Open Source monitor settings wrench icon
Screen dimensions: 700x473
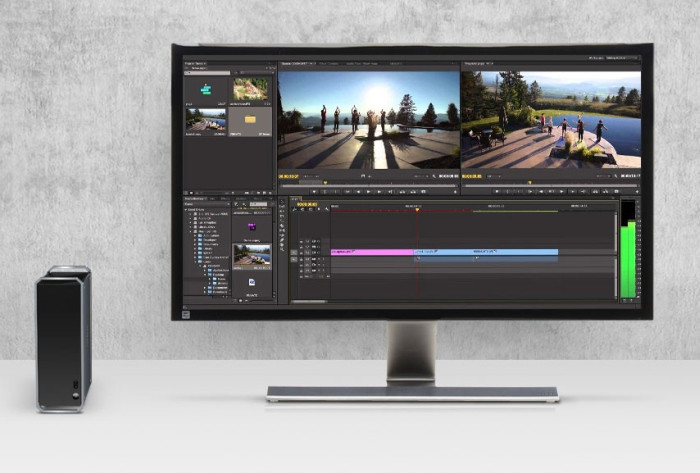pos(434,176)
